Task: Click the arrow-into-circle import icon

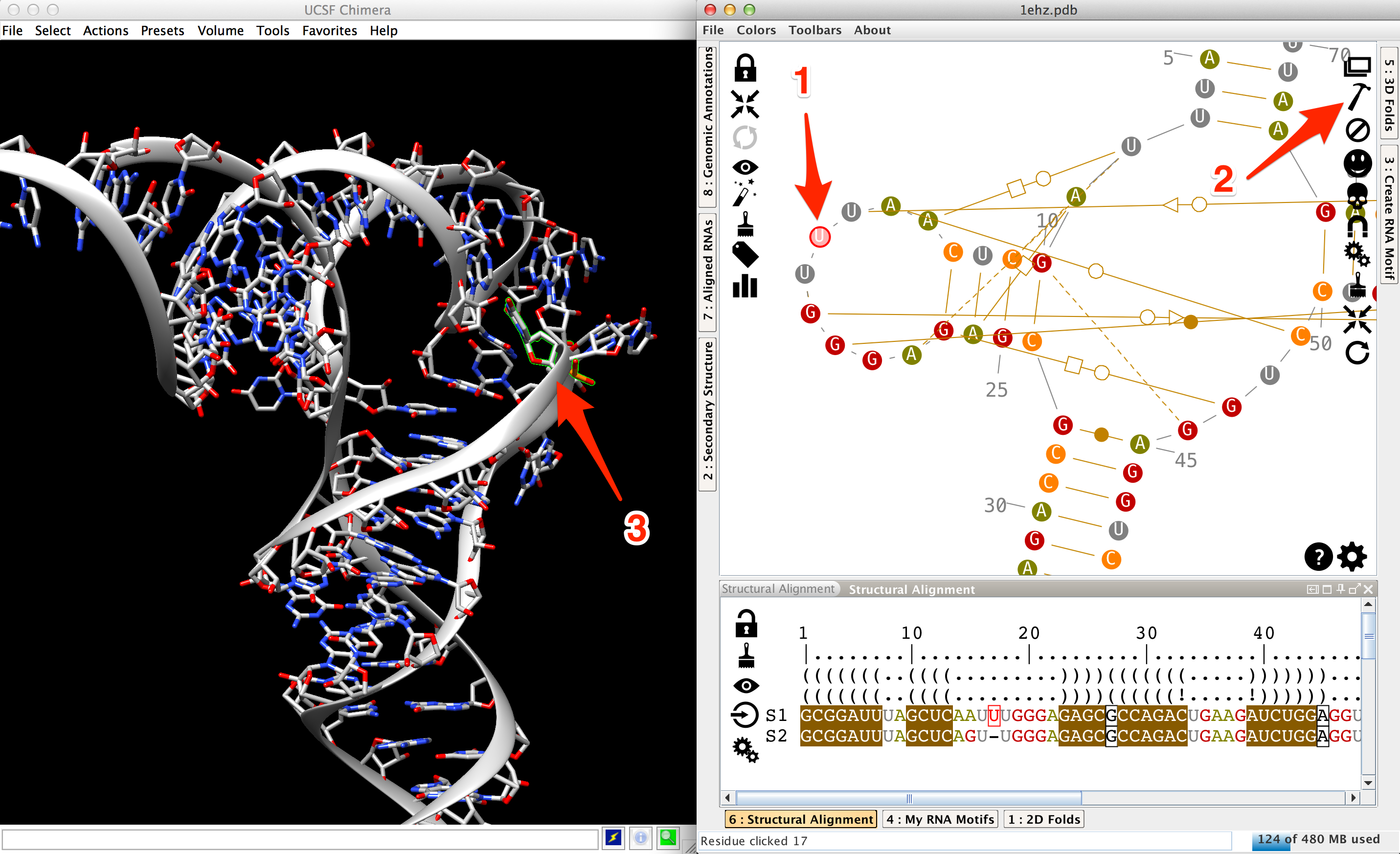Action: tap(745, 715)
